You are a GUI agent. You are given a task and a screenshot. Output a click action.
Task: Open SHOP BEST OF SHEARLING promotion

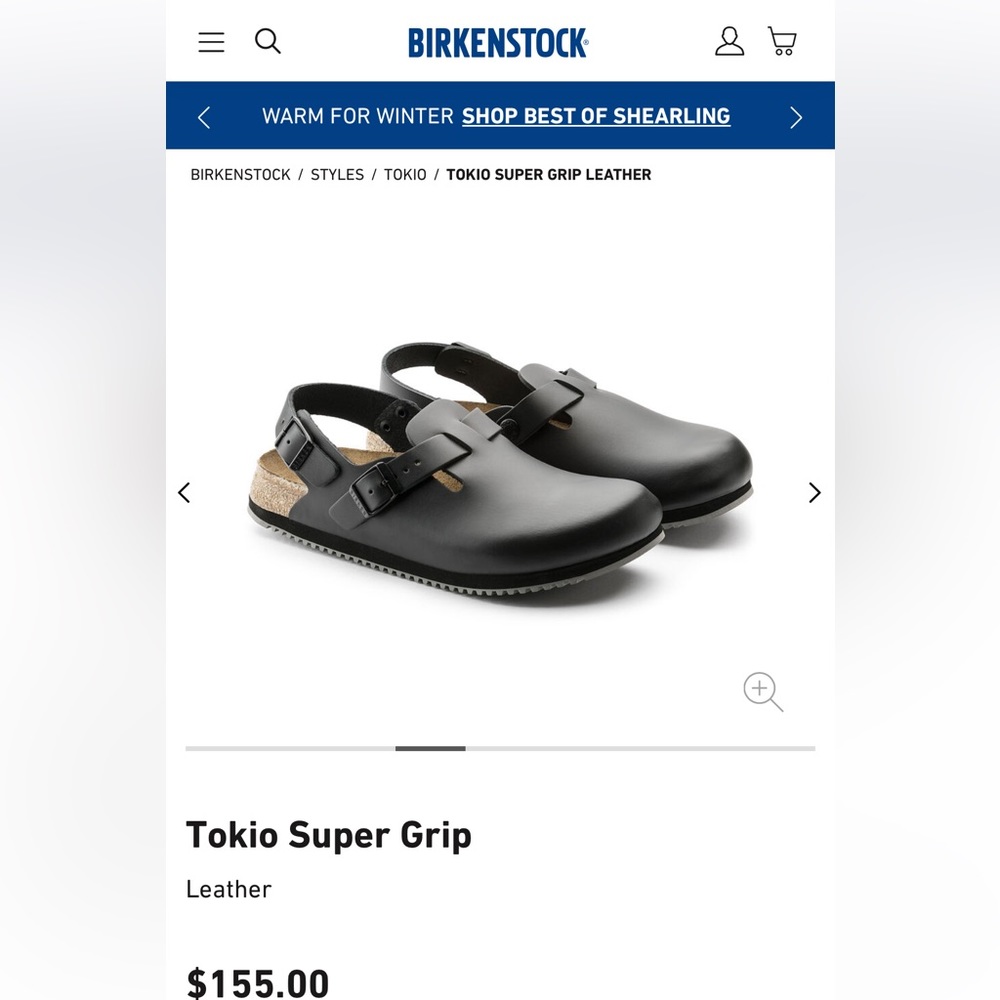(596, 116)
